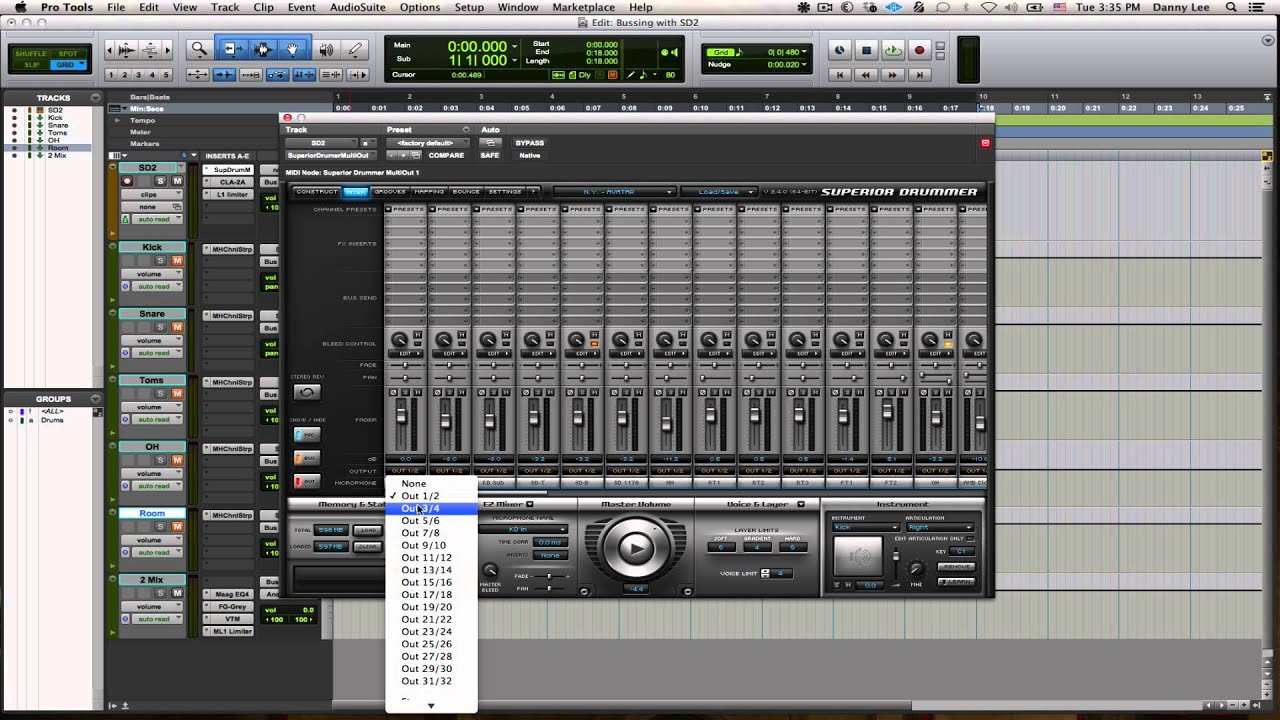Click the Remove button in Instrument panel

[x=957, y=567]
